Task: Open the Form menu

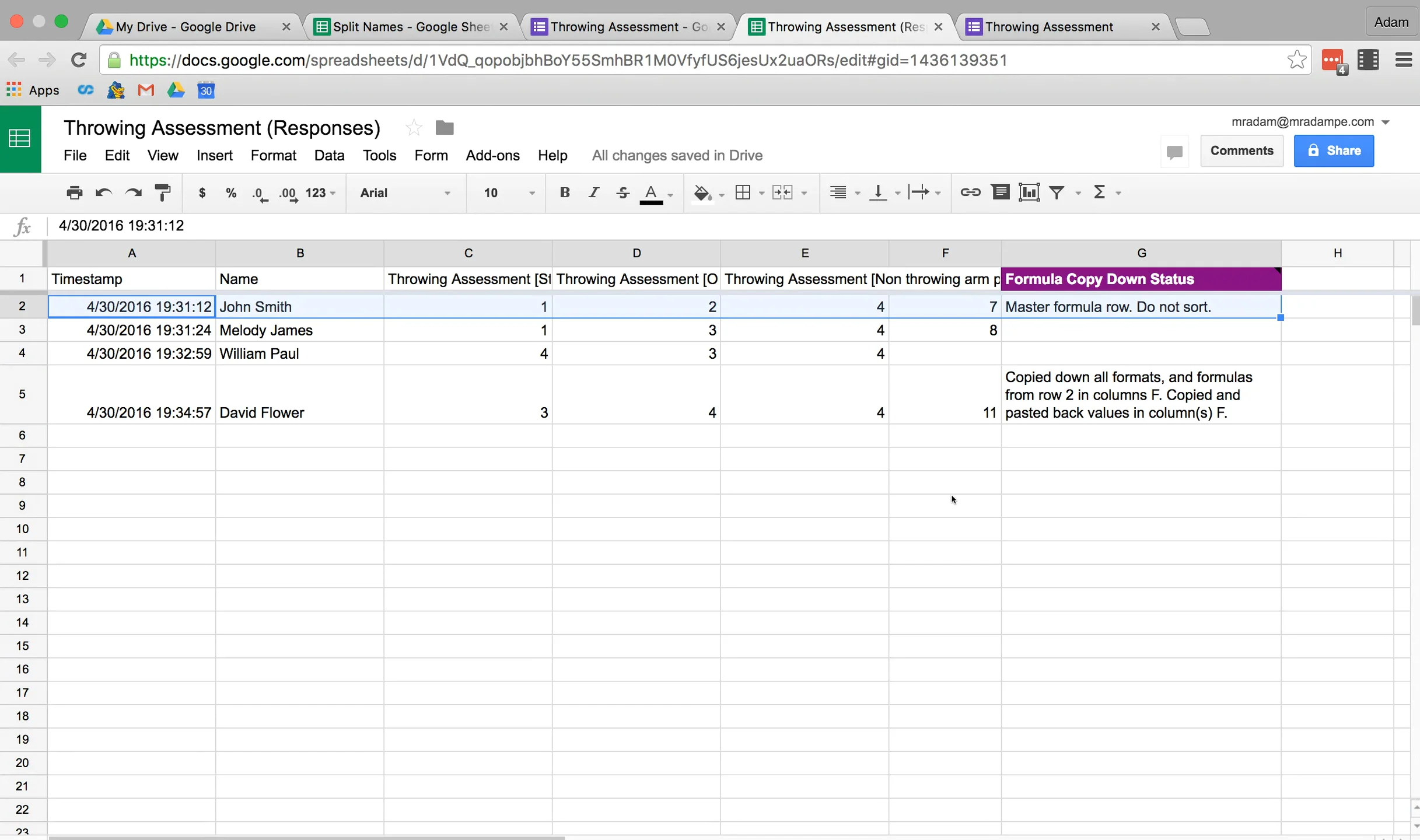Action: pyautogui.click(x=431, y=155)
